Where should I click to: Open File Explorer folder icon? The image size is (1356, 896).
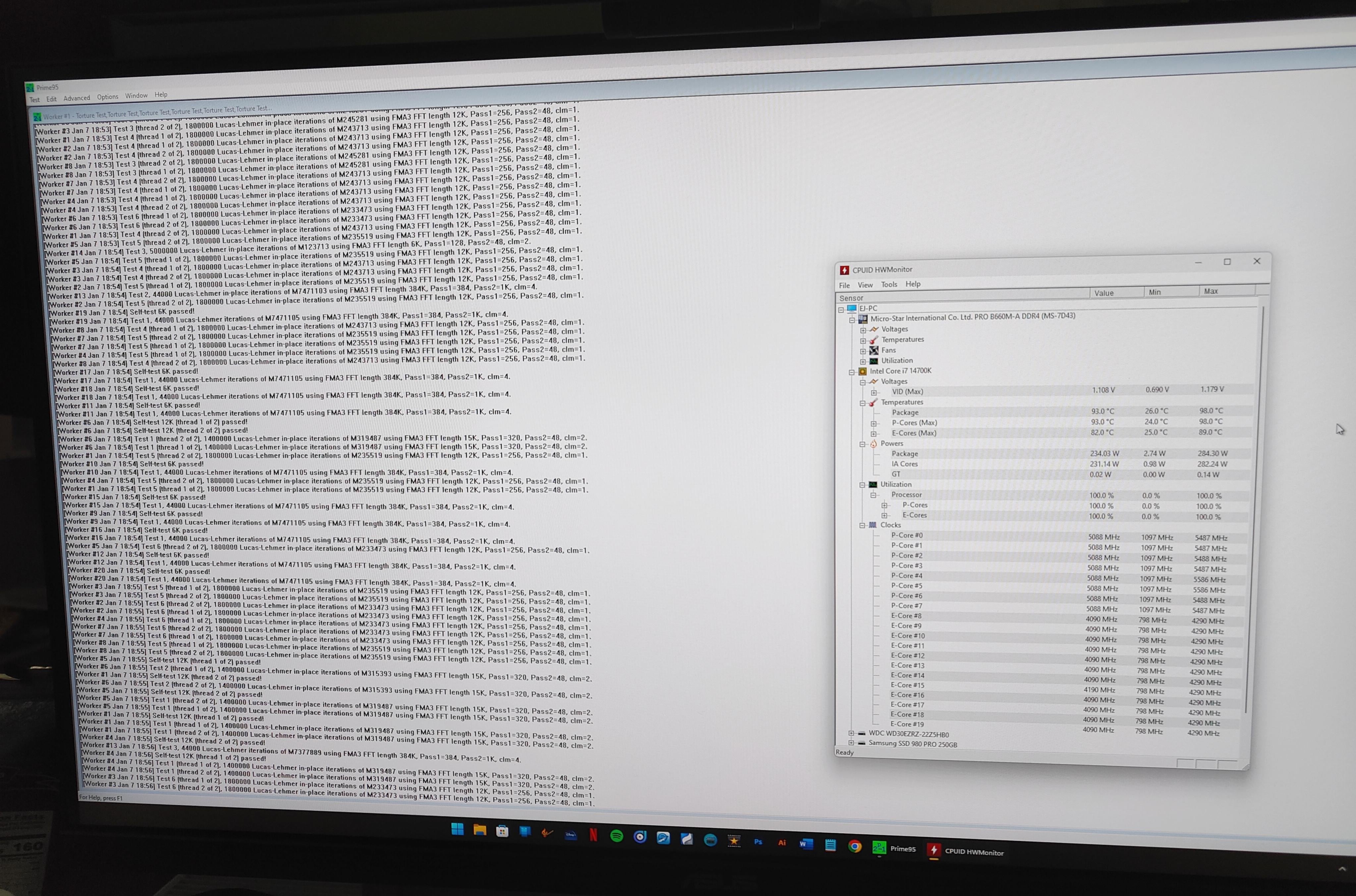[480, 830]
